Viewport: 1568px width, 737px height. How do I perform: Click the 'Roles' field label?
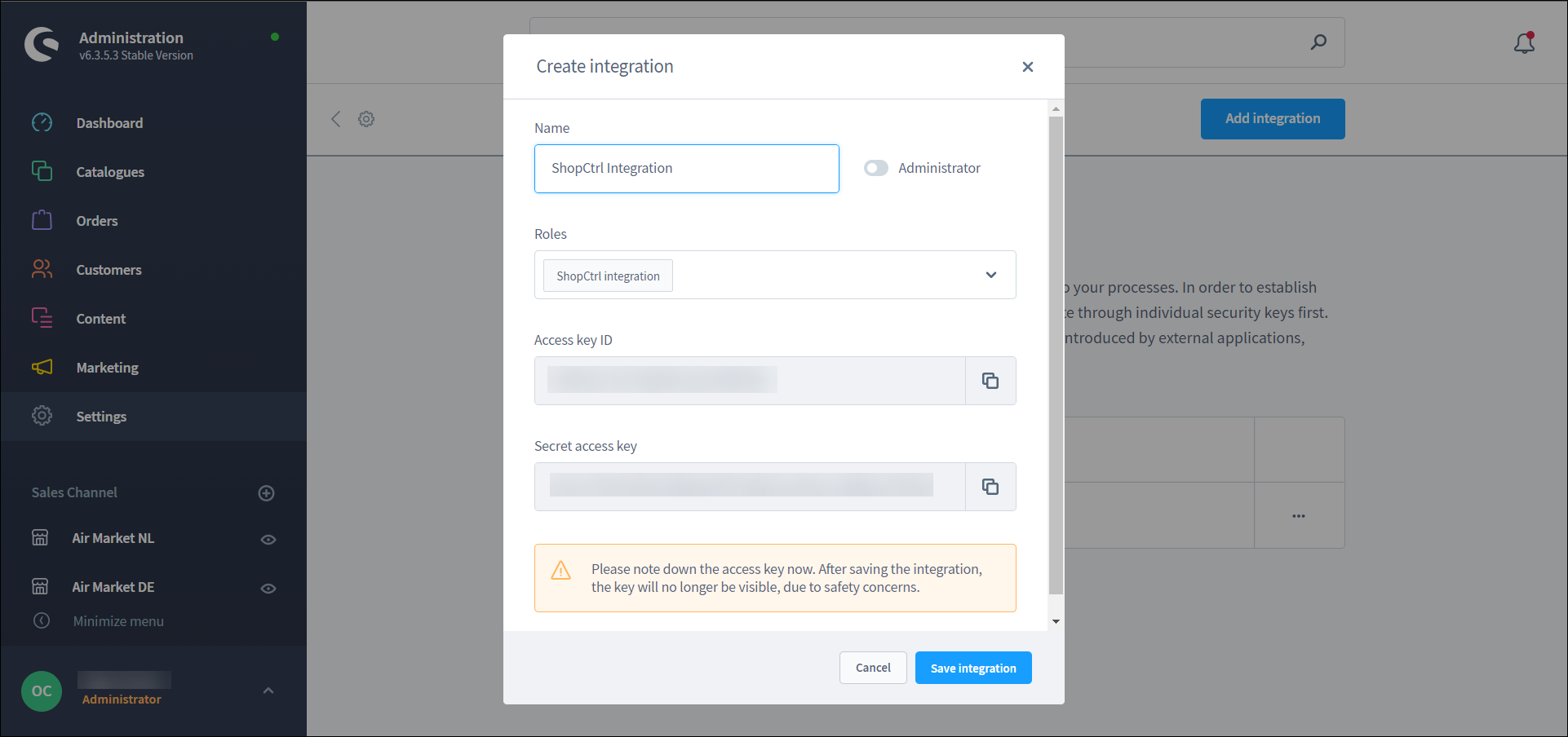click(551, 234)
